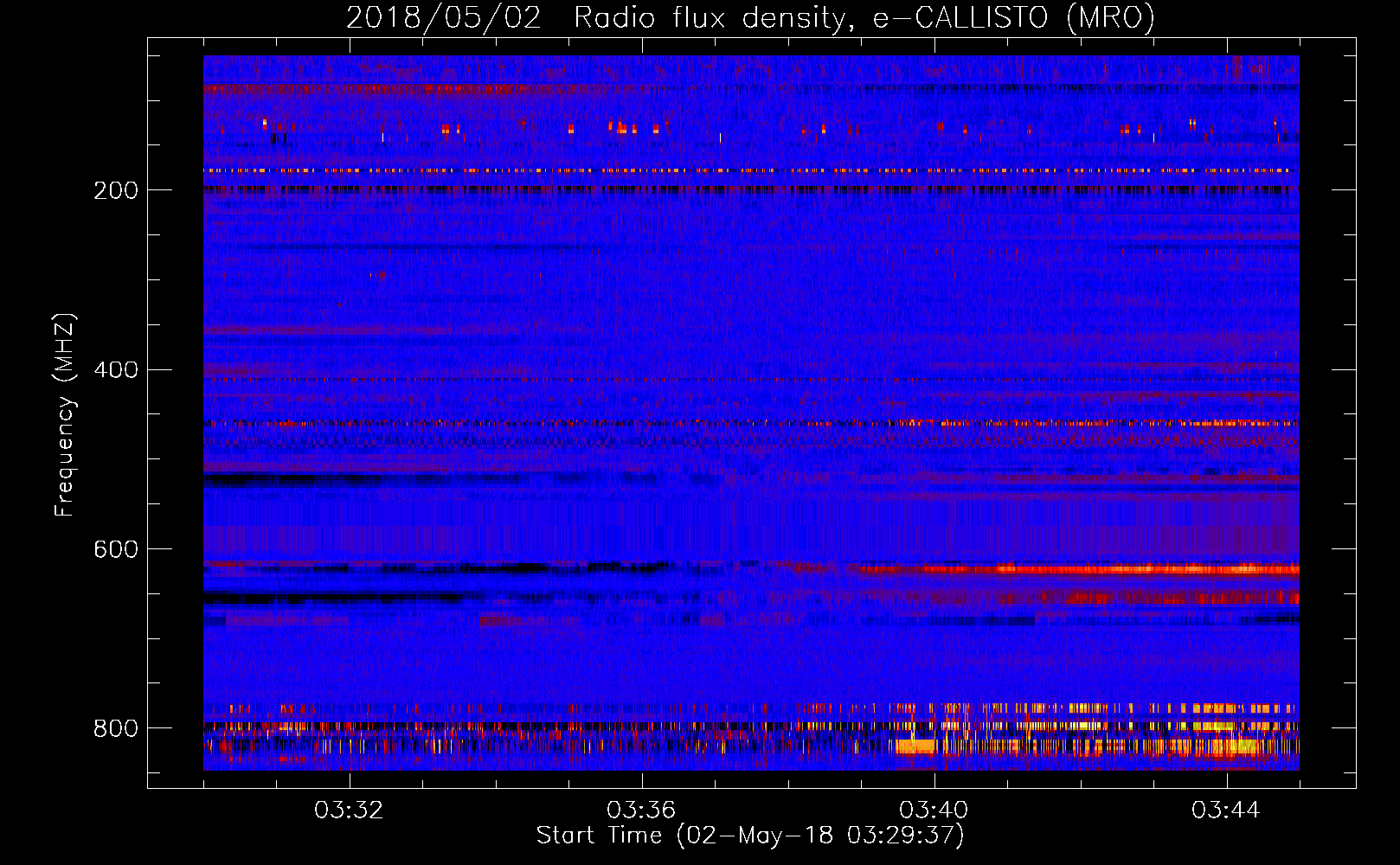Click the '03:32' time tick label
The height and width of the screenshot is (865, 1400).
tap(349, 811)
